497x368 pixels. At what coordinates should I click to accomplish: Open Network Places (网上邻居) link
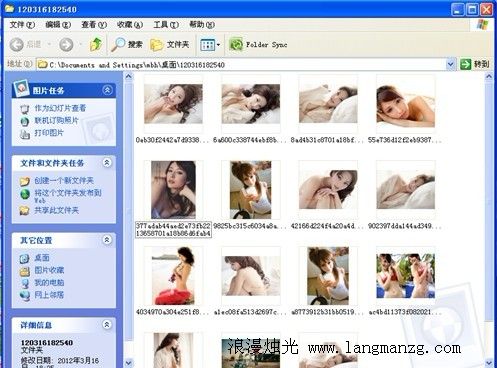point(49,295)
